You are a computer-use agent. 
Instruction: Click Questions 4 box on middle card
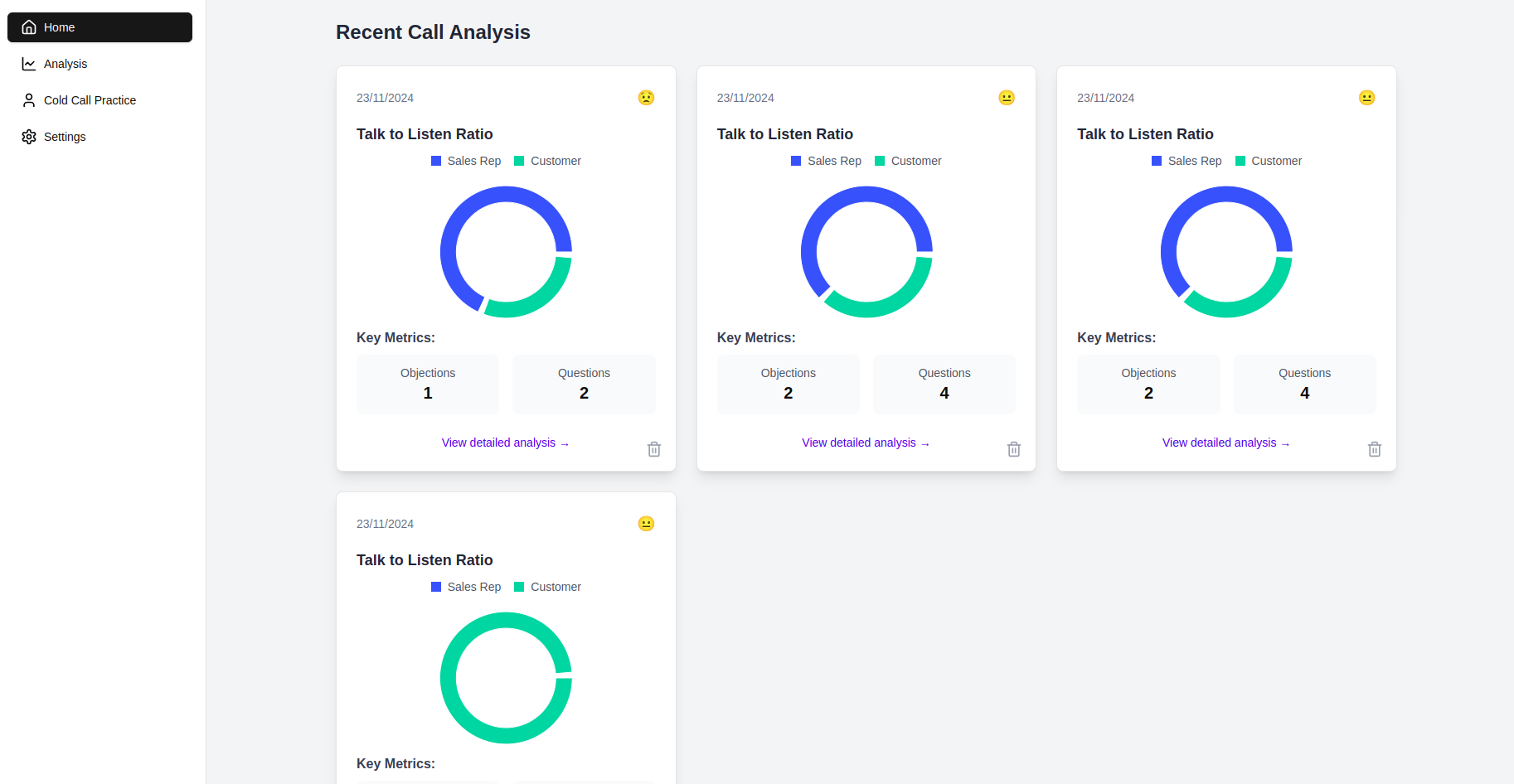pyautogui.click(x=944, y=385)
